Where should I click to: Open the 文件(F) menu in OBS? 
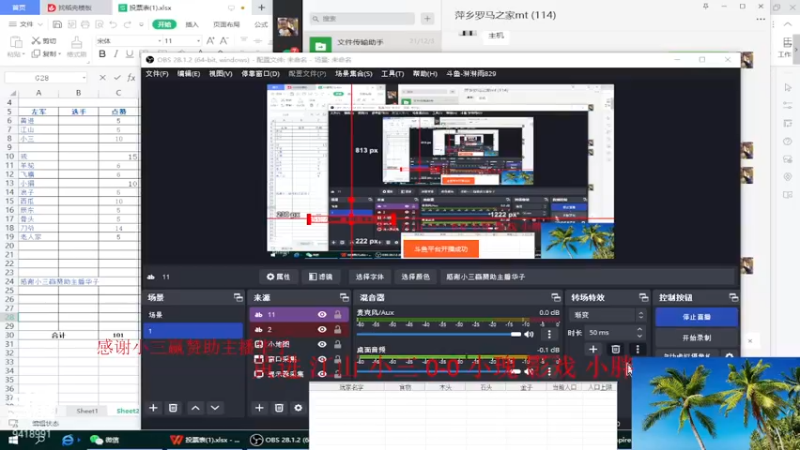point(157,74)
